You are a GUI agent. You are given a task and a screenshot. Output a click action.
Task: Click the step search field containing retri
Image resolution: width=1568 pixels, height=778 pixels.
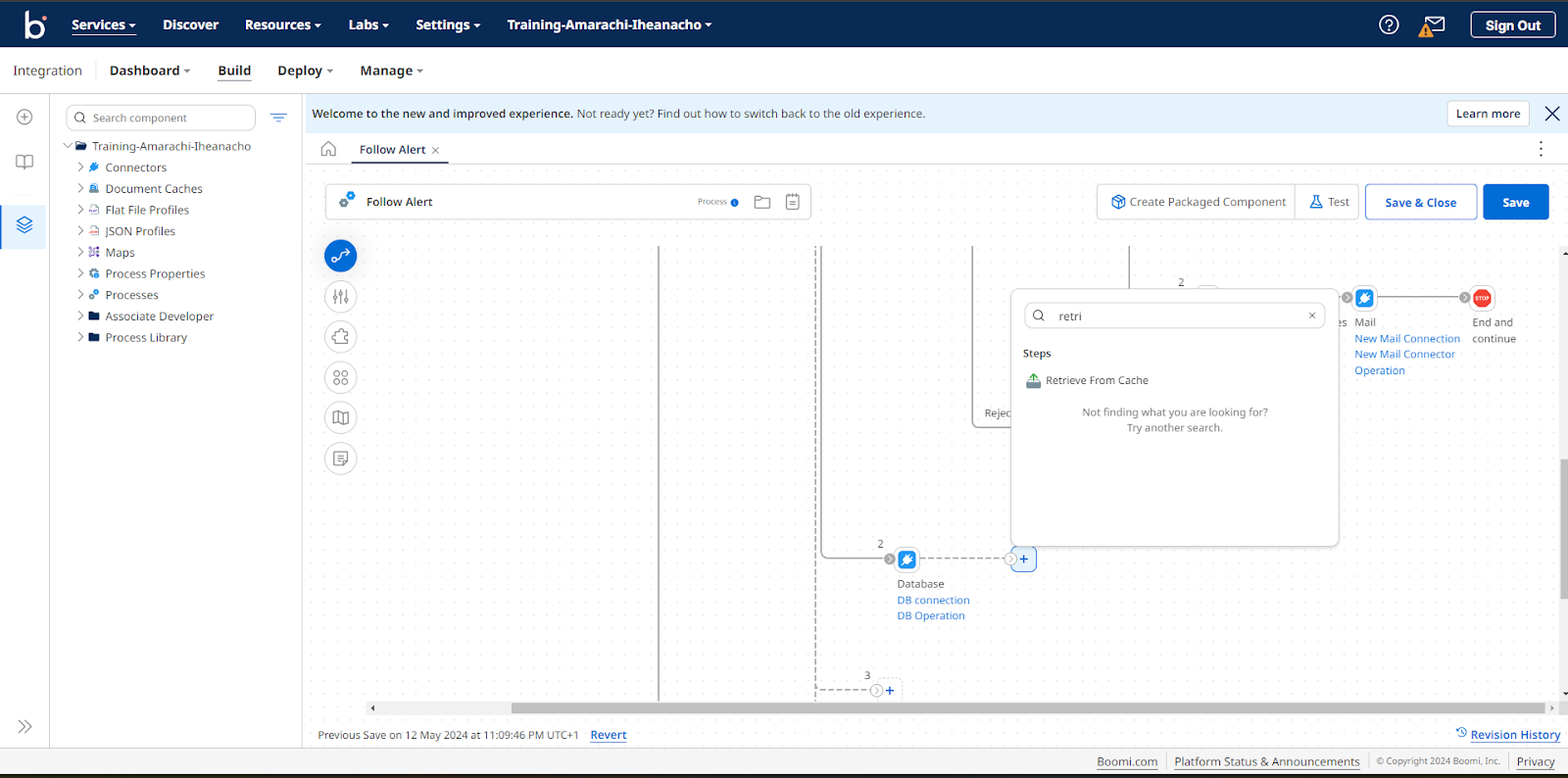click(1174, 316)
